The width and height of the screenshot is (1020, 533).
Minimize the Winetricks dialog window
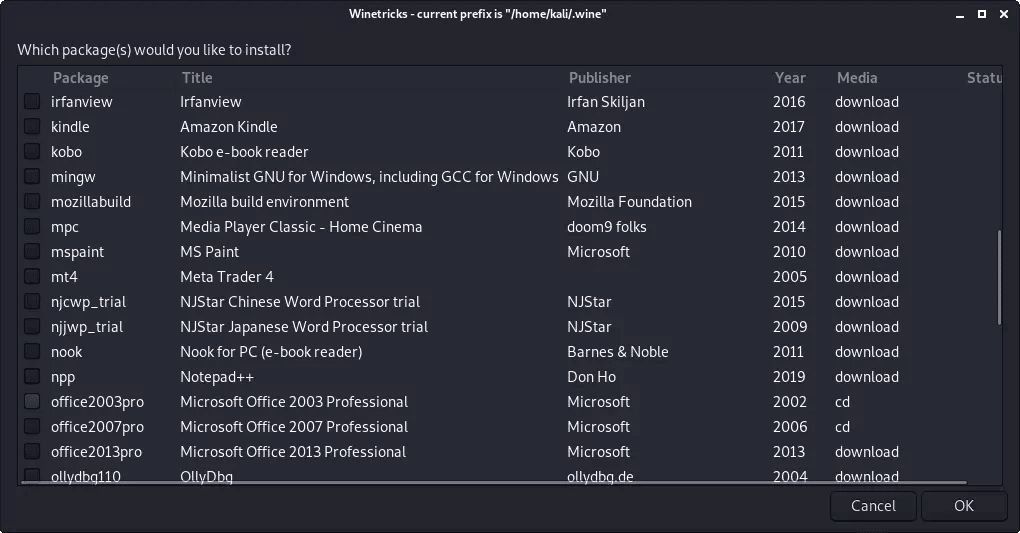tap(960, 14)
